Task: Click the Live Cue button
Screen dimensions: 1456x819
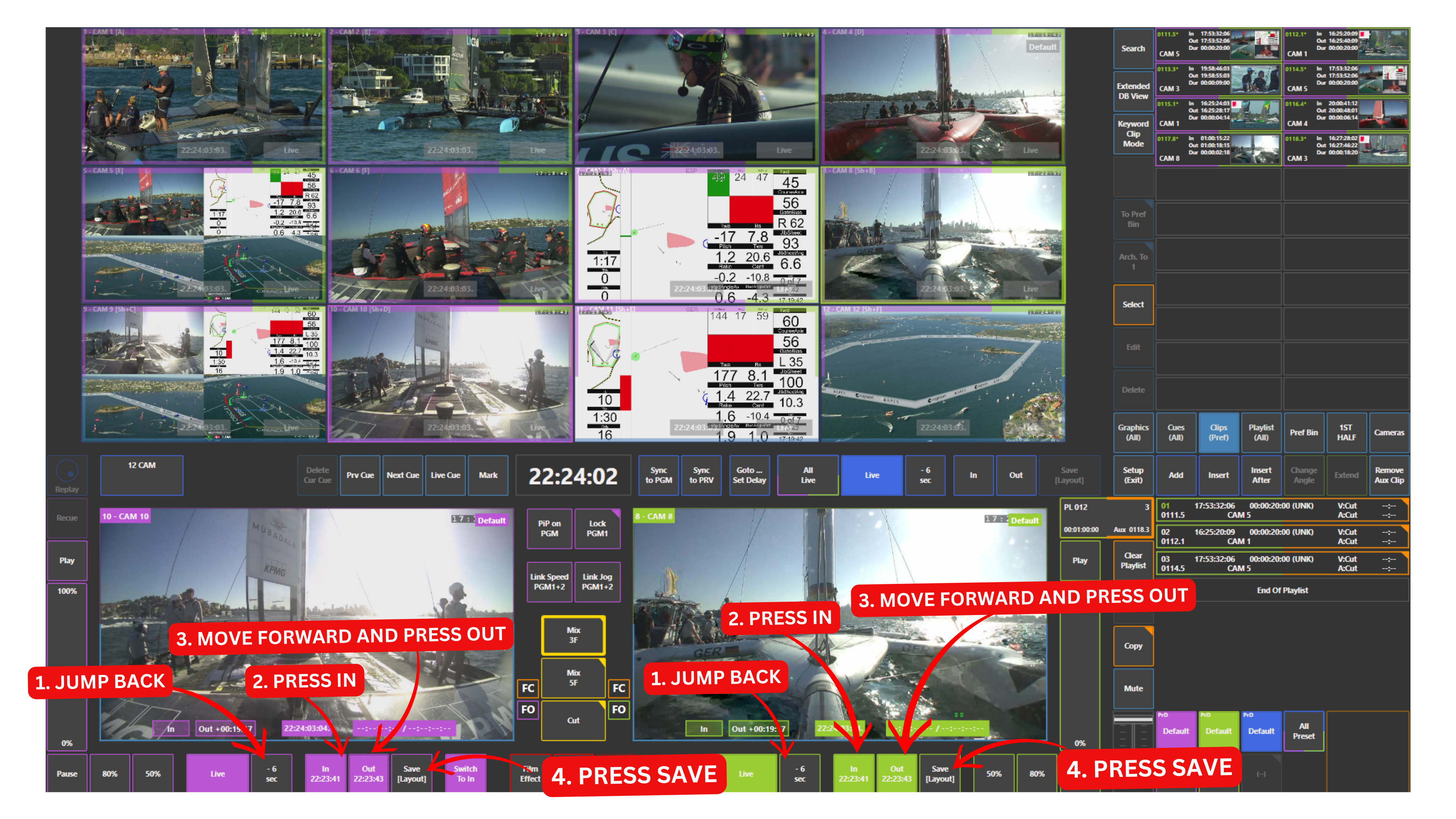Action: (446, 475)
